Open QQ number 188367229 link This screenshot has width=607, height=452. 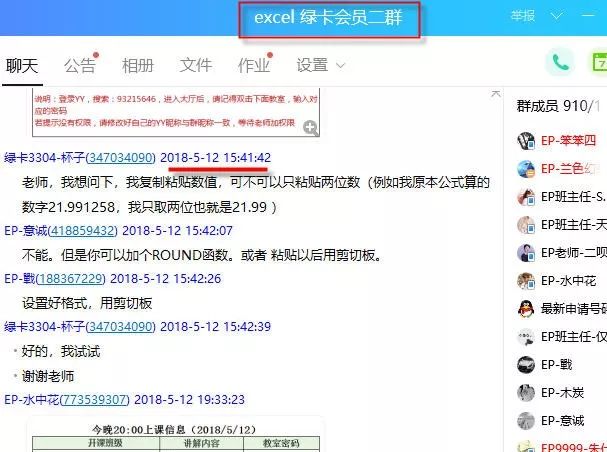pyautogui.click(x=70, y=279)
